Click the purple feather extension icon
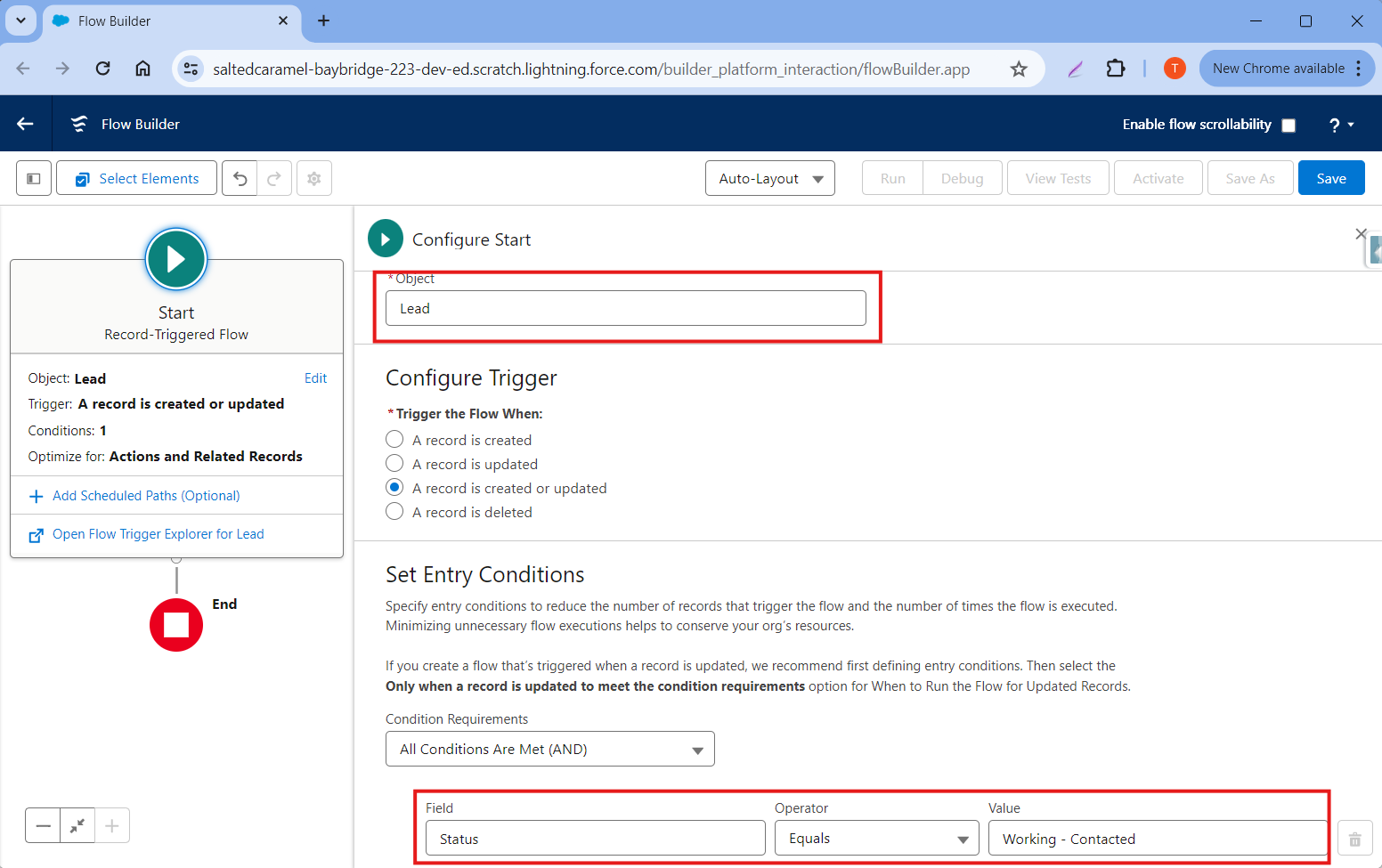This screenshot has width=1382, height=868. pyautogui.click(x=1076, y=69)
